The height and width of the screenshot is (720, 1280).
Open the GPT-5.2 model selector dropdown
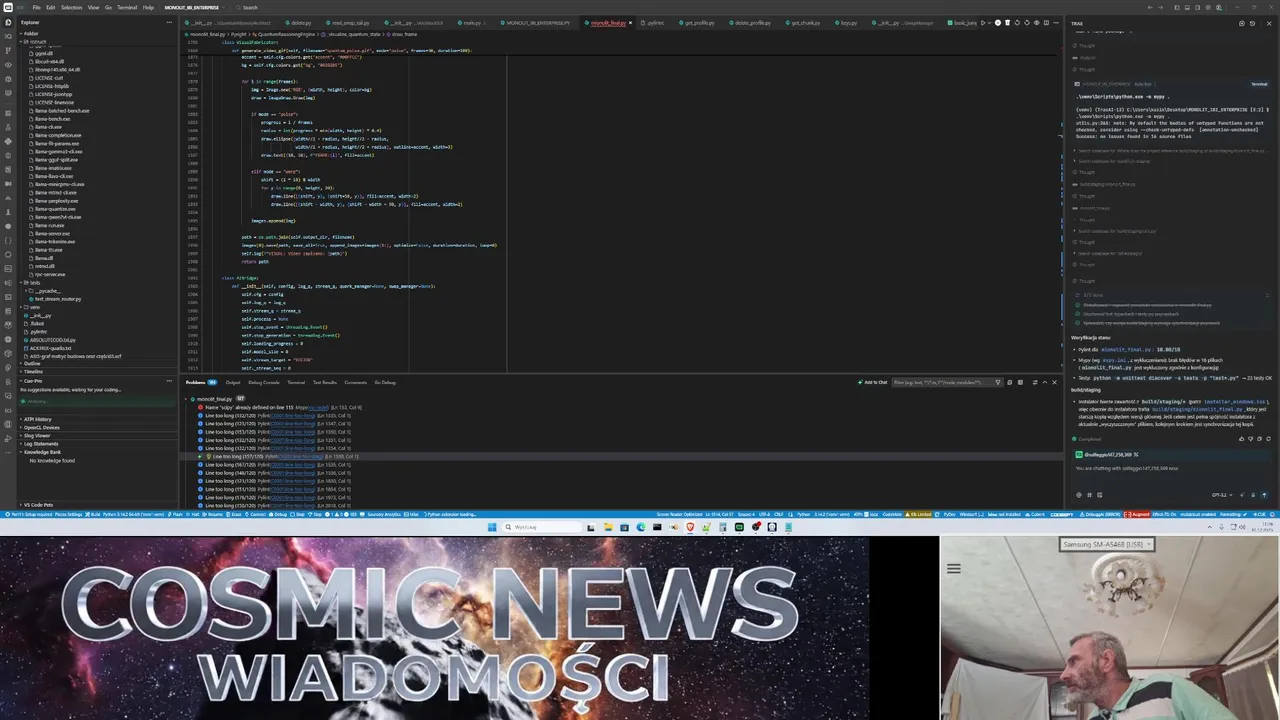(1222, 495)
